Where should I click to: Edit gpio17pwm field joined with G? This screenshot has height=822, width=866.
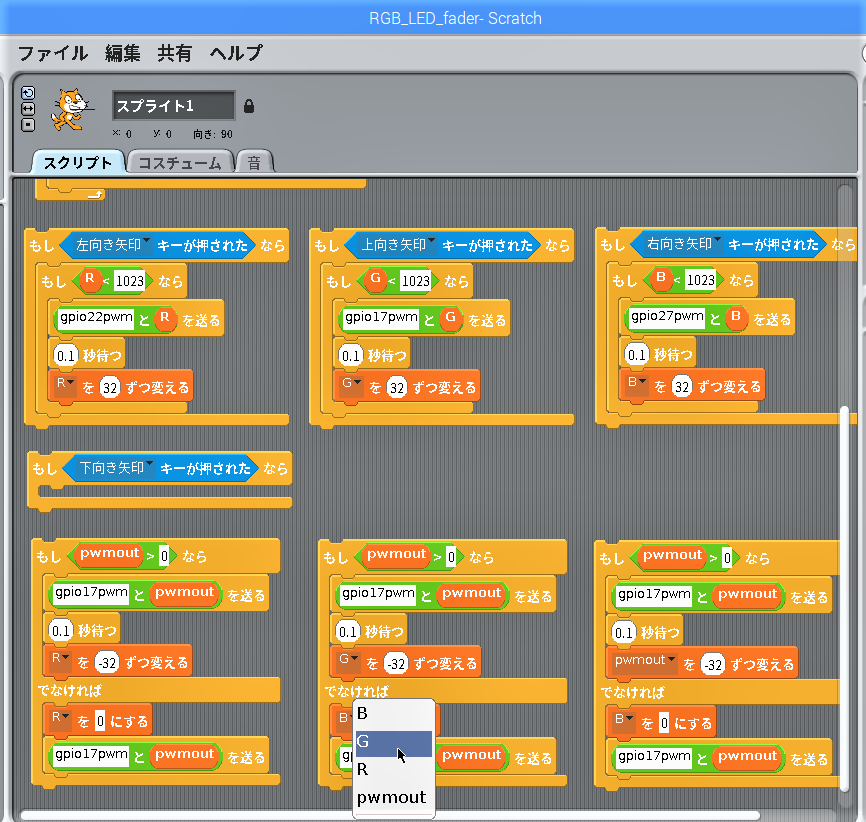coord(381,319)
